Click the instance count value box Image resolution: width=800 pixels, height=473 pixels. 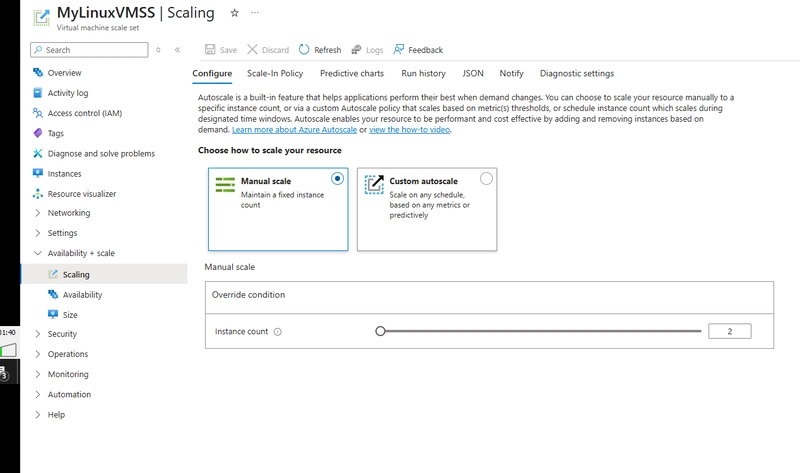(x=730, y=331)
